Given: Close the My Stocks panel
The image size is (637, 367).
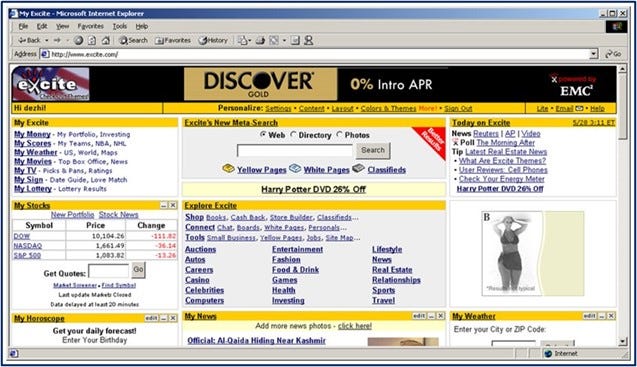Looking at the screenshot, I should pyautogui.click(x=173, y=205).
